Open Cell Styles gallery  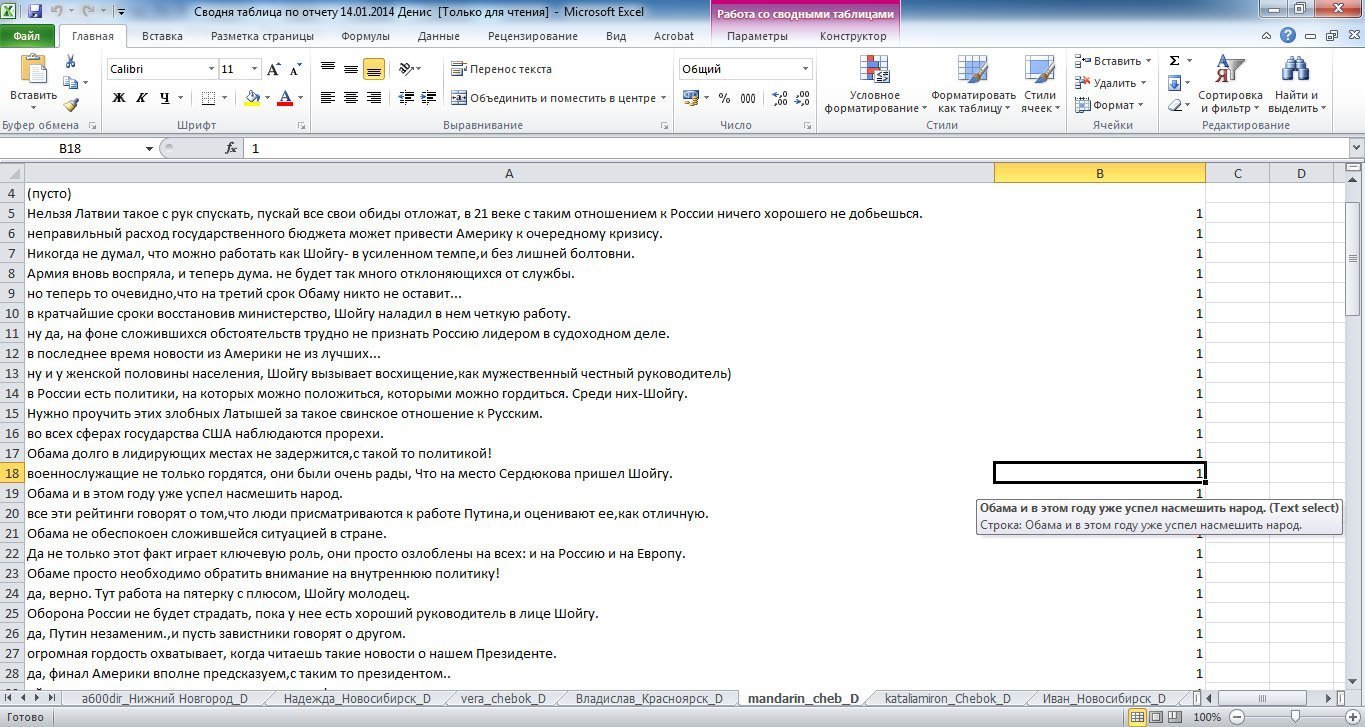coord(1039,71)
